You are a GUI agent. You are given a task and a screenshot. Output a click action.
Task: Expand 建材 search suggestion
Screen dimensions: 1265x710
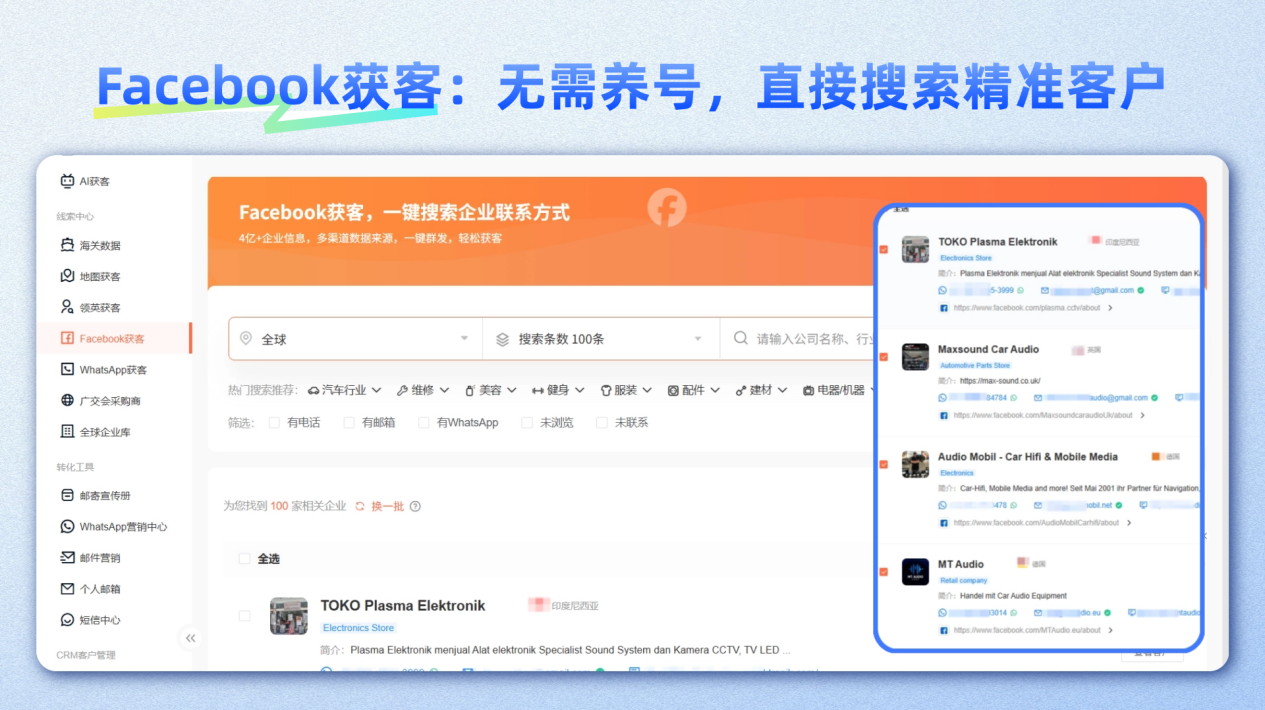[762, 390]
